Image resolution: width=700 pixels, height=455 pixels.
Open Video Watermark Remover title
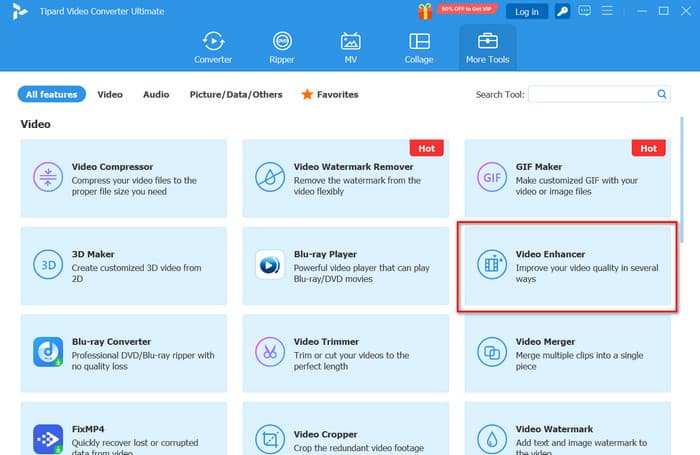click(x=353, y=167)
